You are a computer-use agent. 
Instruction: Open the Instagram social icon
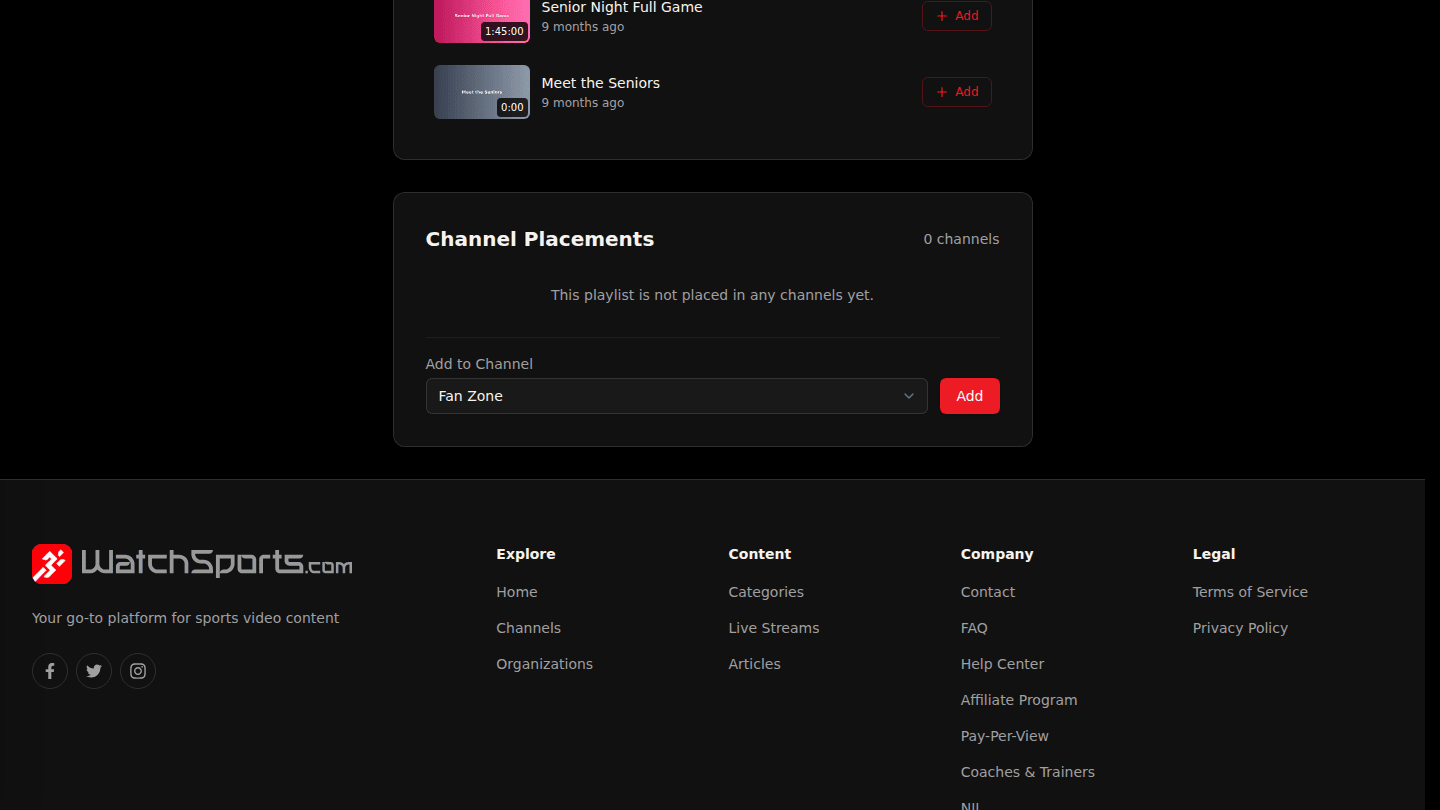tap(138, 671)
